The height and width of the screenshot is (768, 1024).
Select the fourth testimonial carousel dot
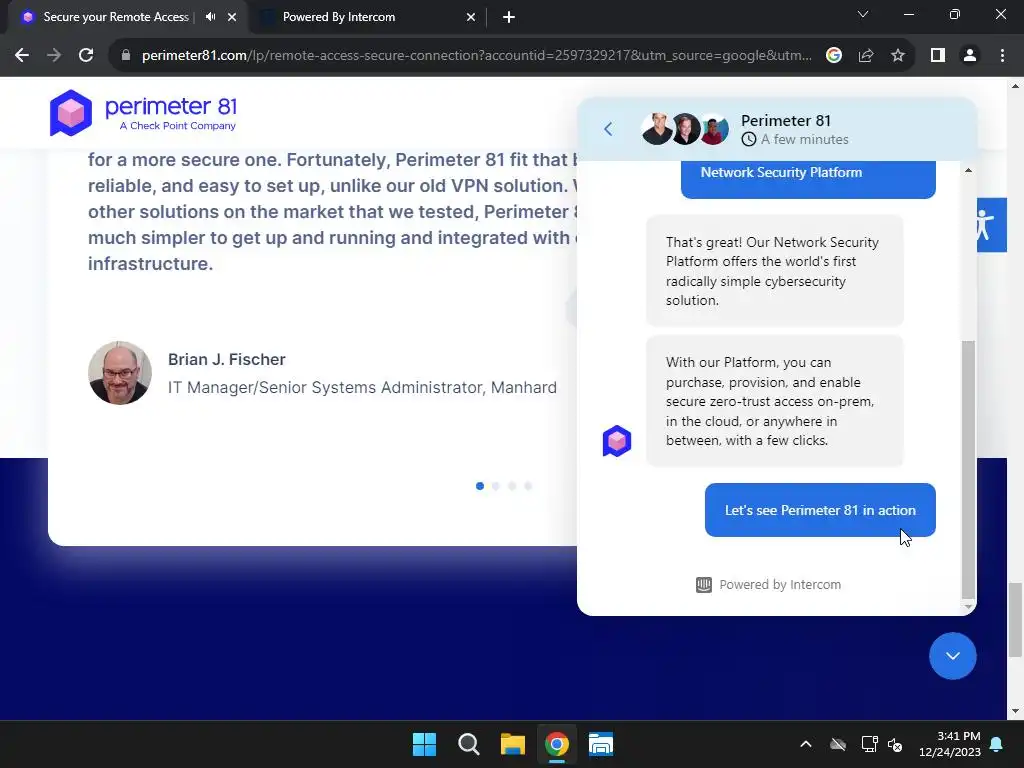click(528, 486)
